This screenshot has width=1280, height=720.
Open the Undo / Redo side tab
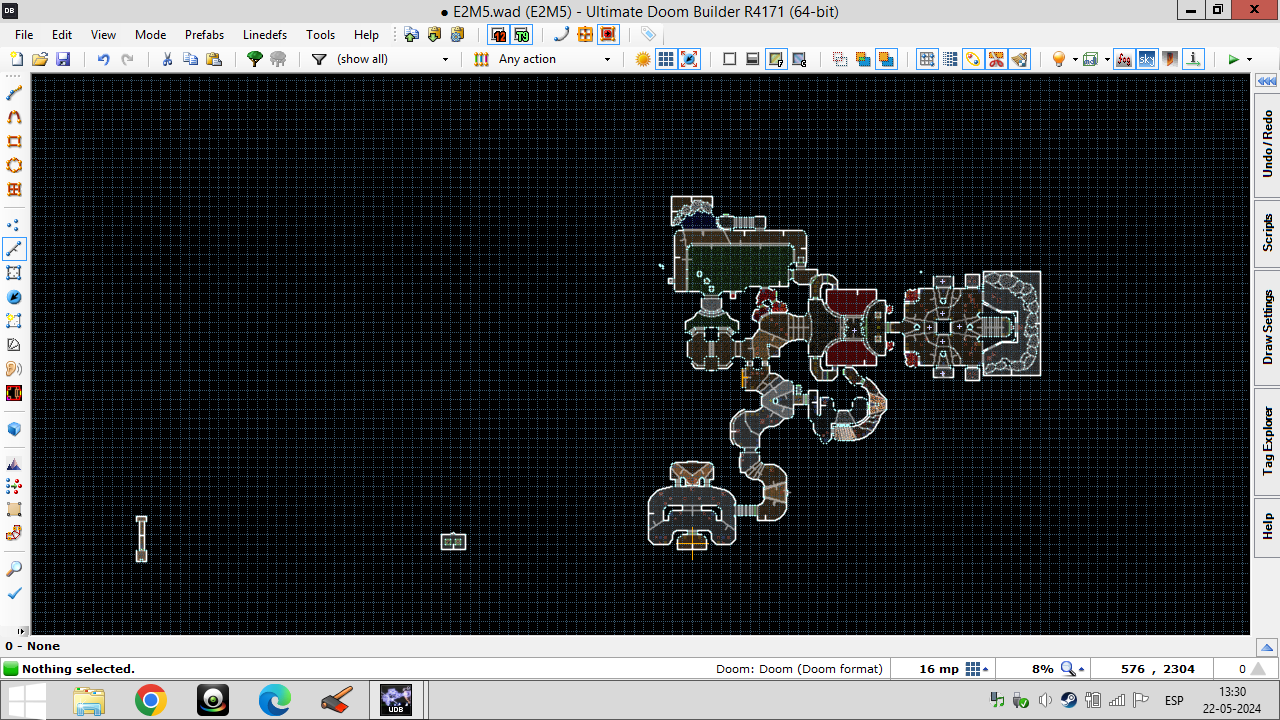1267,144
